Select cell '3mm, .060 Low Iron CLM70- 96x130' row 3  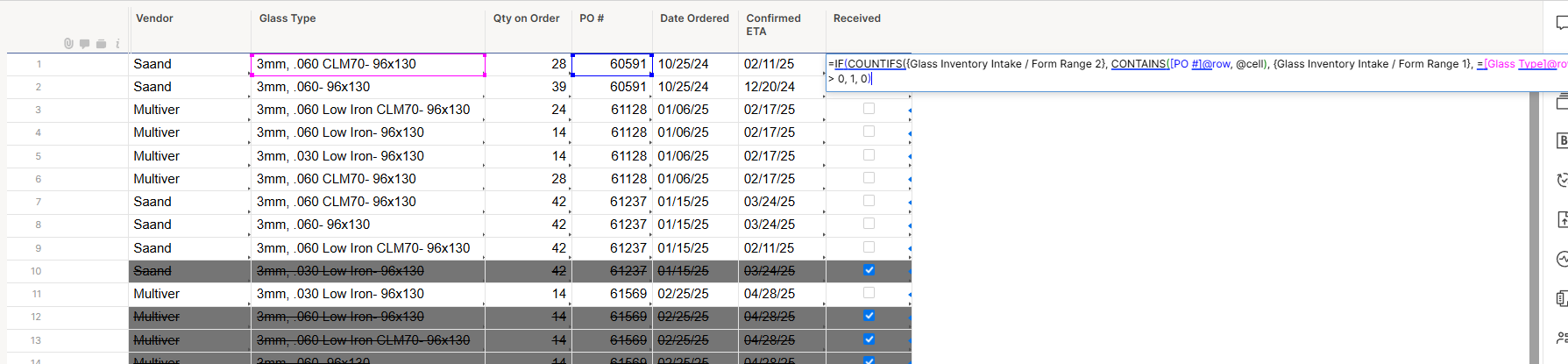(x=368, y=110)
